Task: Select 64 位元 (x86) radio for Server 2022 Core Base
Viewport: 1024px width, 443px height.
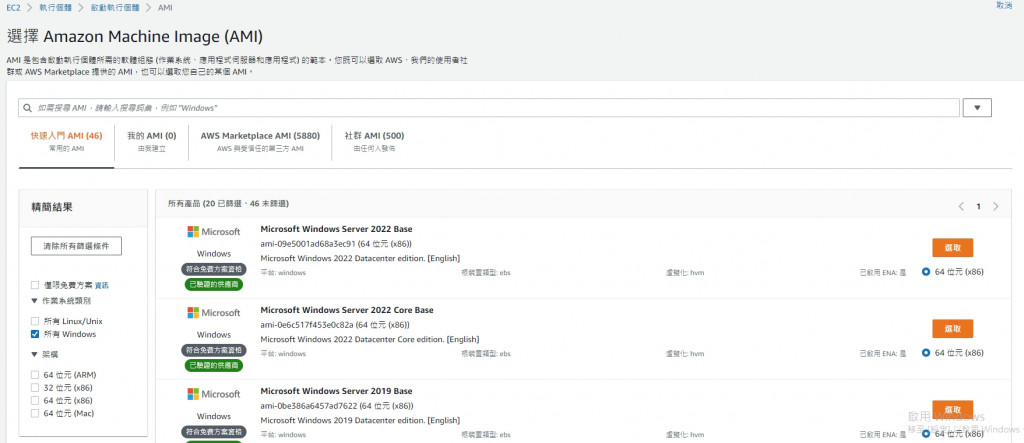Action: tap(926, 353)
